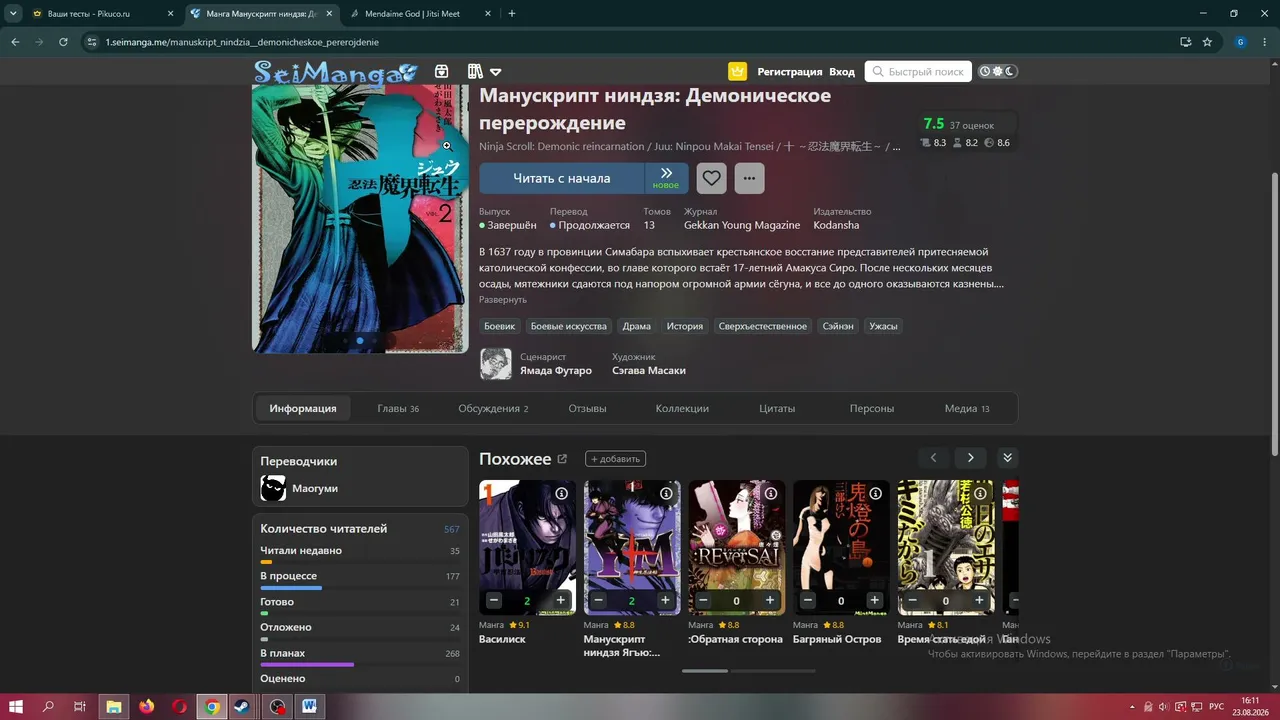The width and height of the screenshot is (1280, 720).
Task: Click the Ямада Футаро author avatar
Action: (496, 364)
